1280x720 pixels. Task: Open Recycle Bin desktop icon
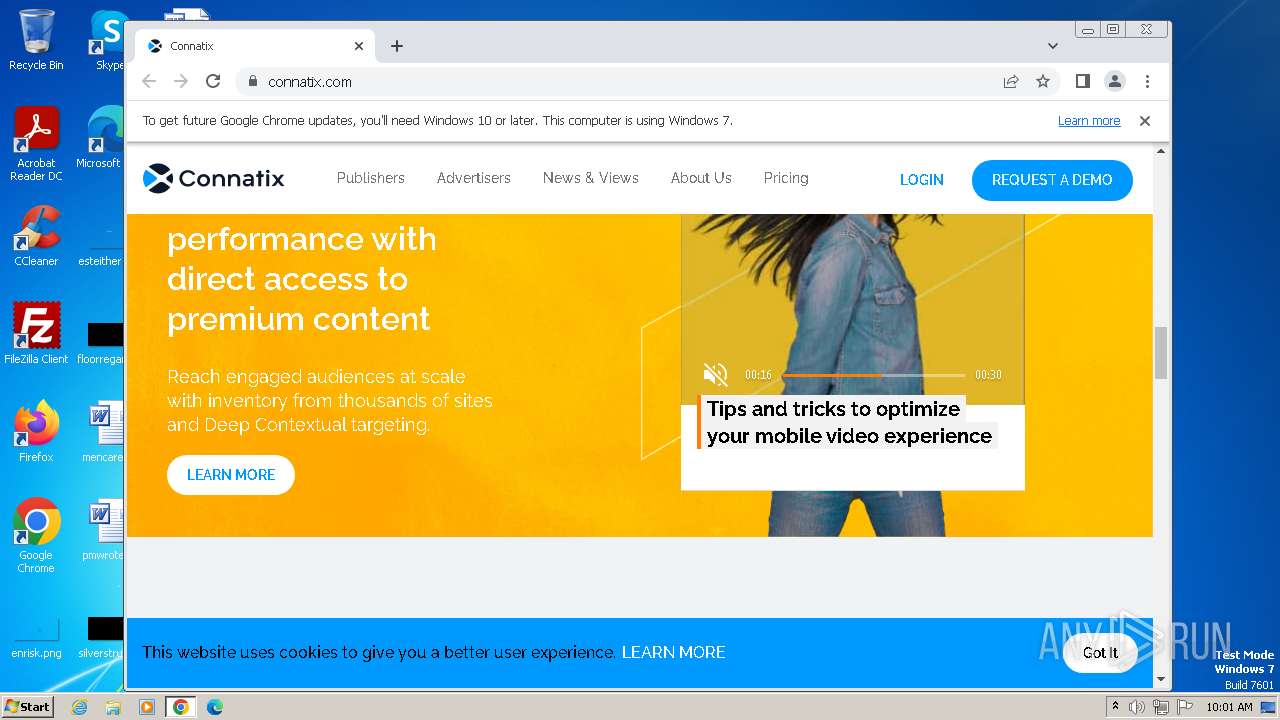36,40
